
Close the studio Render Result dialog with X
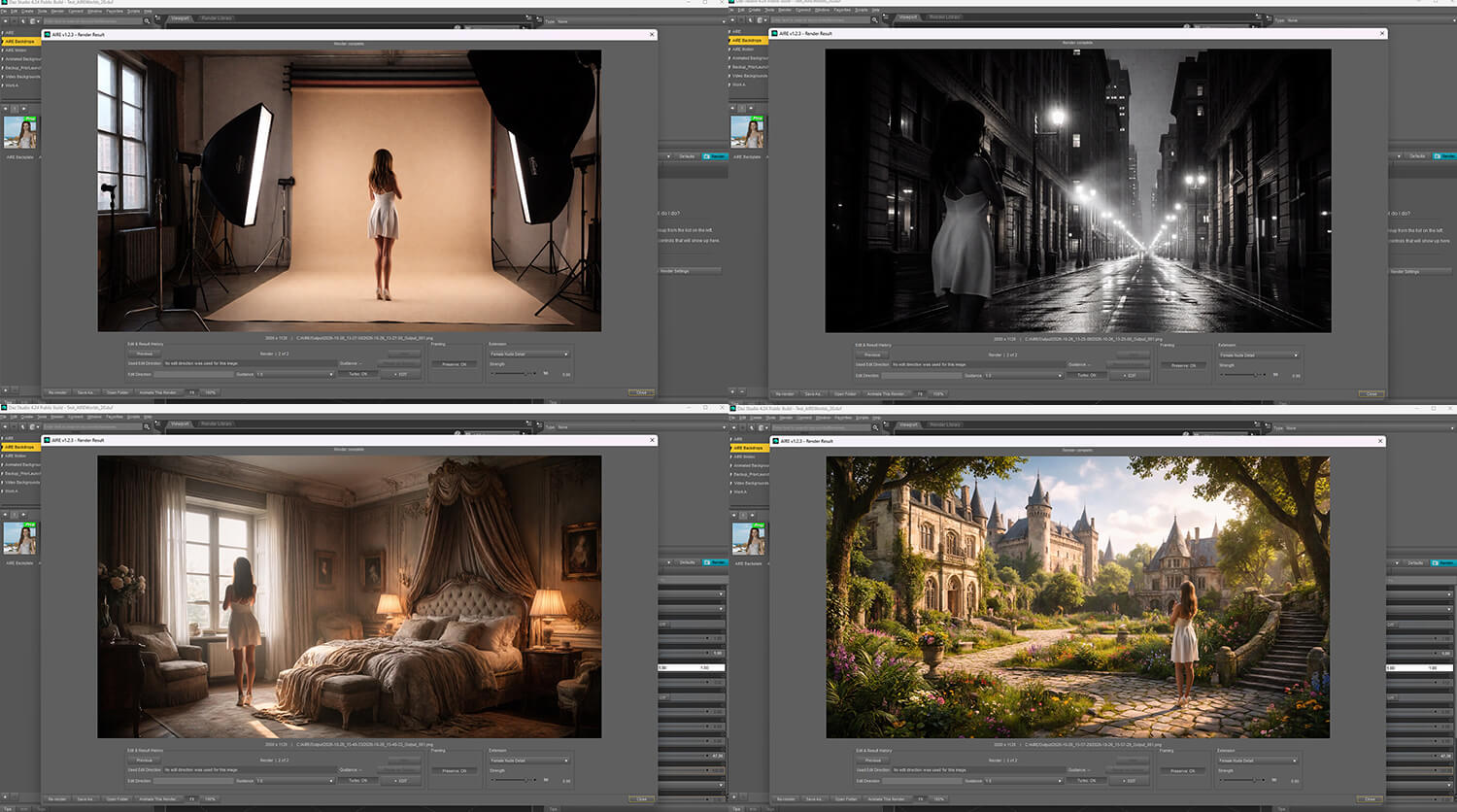[x=652, y=34]
